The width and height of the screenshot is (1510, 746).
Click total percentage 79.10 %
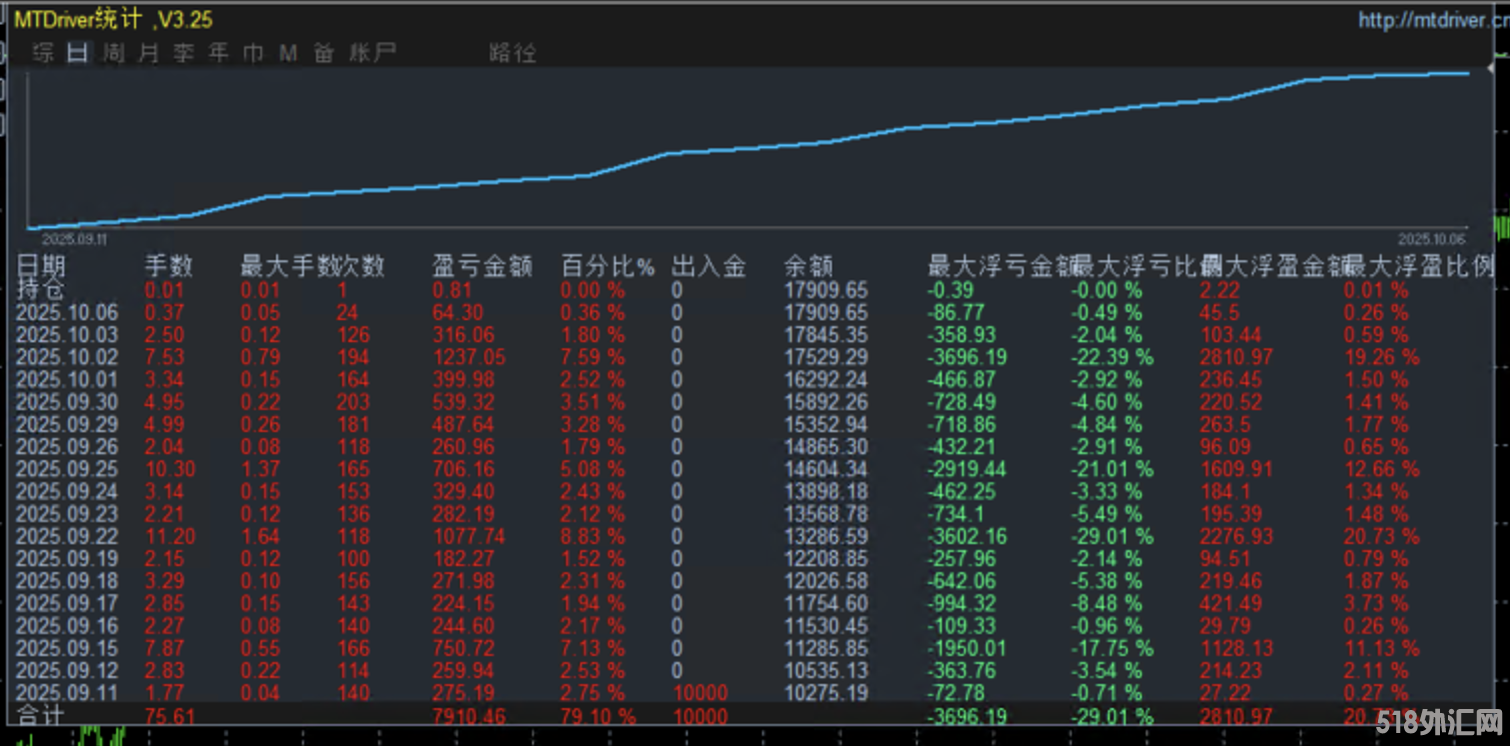[597, 716]
